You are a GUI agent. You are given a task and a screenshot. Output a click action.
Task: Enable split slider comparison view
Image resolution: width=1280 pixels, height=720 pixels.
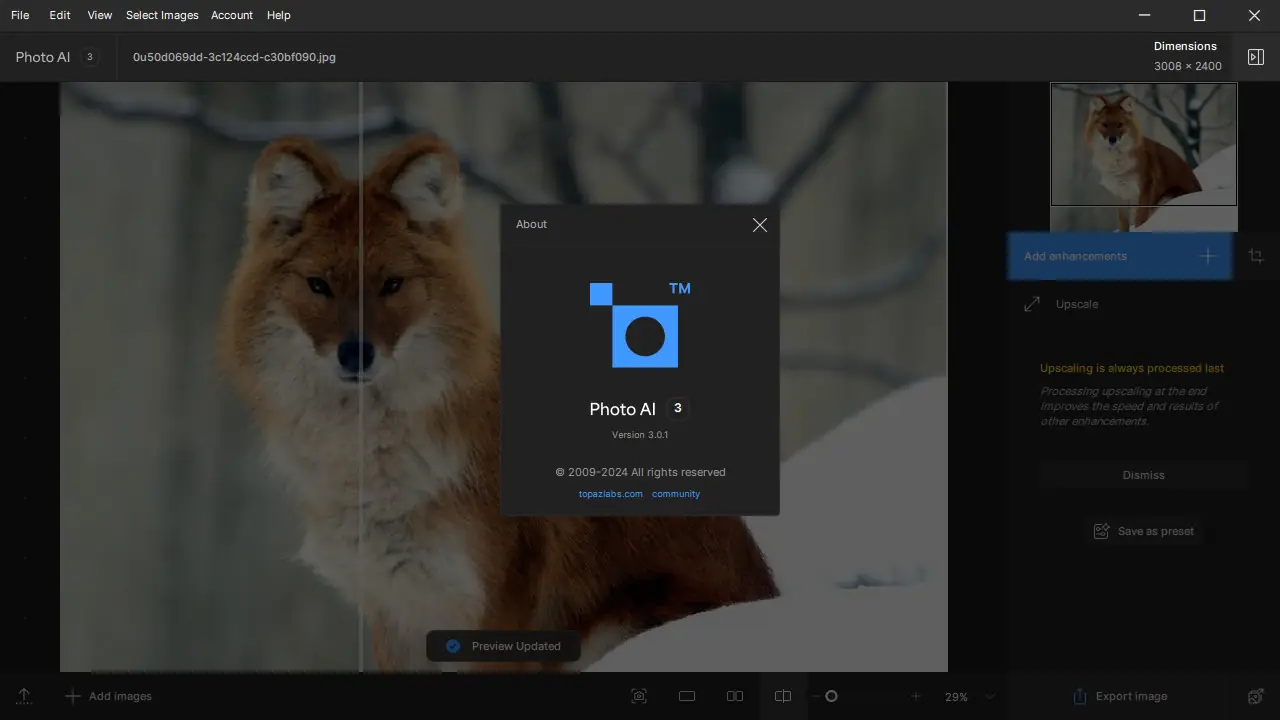[783, 696]
